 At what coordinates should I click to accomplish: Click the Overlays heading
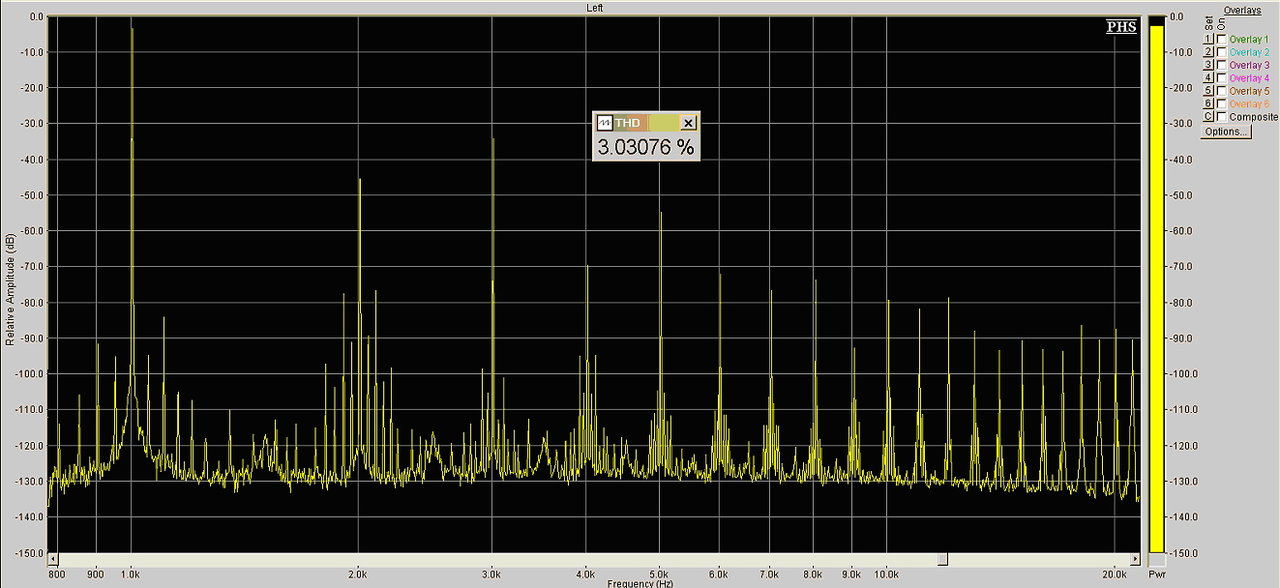point(1242,10)
